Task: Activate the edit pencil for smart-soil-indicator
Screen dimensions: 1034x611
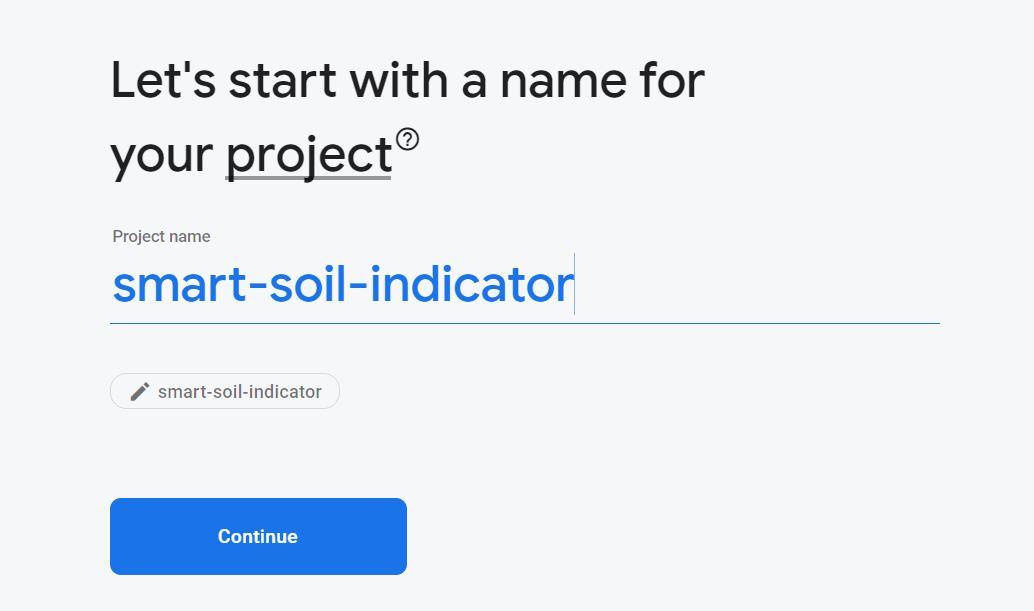Action: (139, 391)
